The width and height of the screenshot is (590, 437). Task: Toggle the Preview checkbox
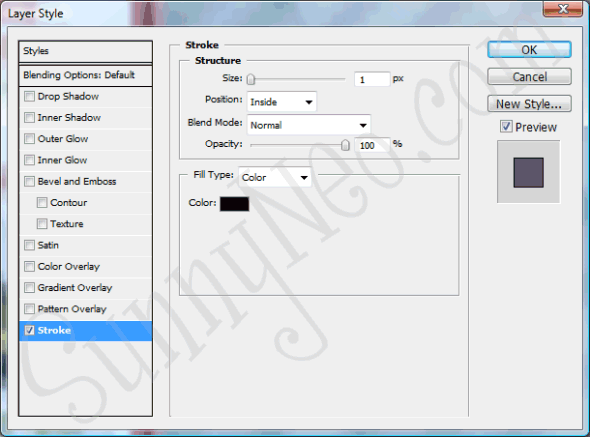[506, 126]
